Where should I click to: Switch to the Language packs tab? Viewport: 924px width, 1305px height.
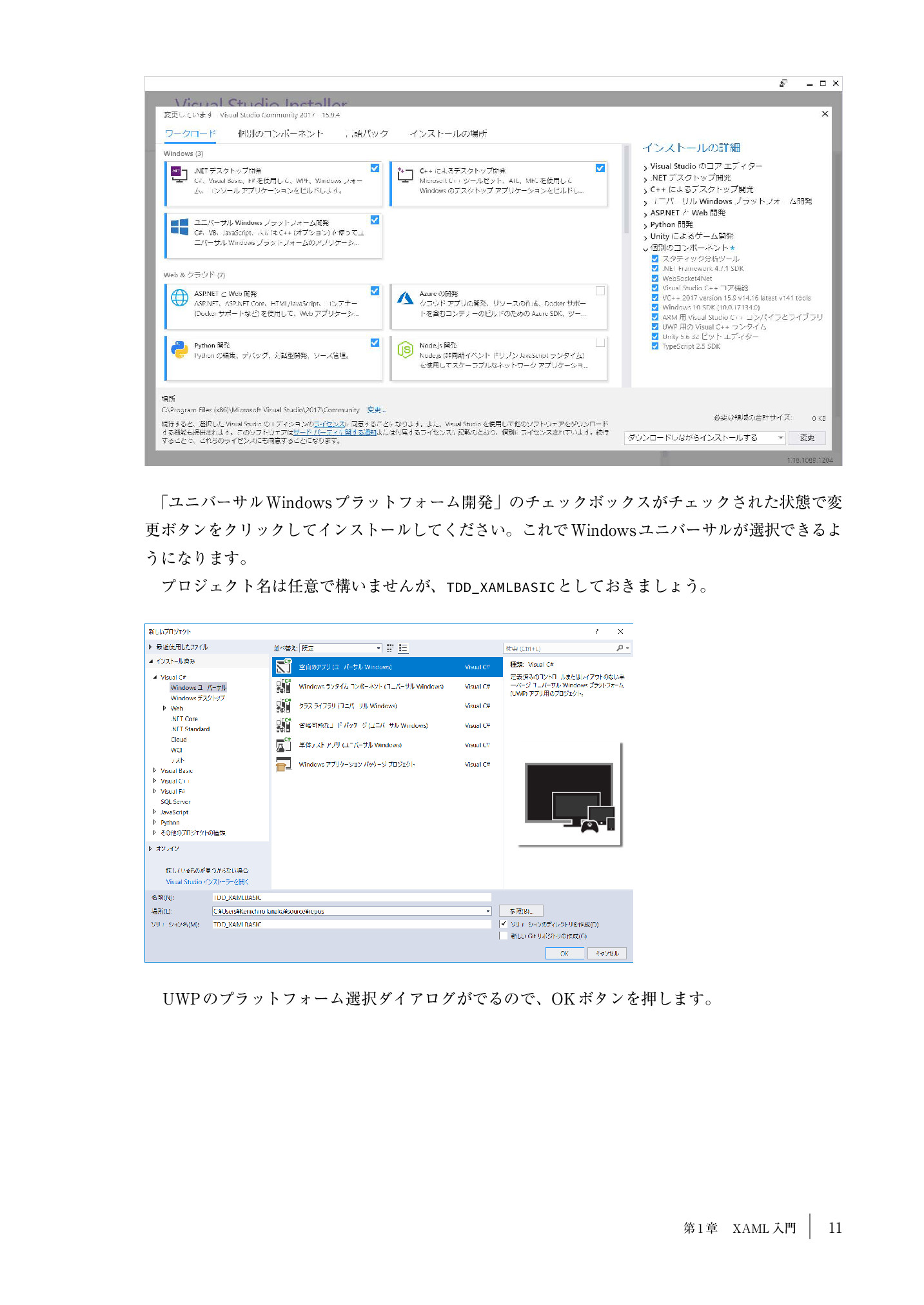tap(367, 133)
